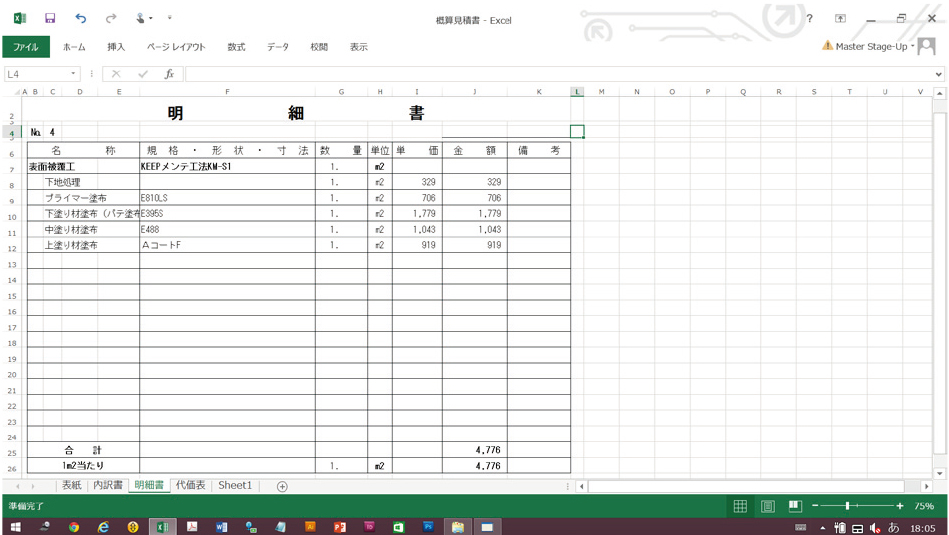The width and height of the screenshot is (949, 535).
Task: Open the Ribbon Display Options button
Action: (x=840, y=18)
